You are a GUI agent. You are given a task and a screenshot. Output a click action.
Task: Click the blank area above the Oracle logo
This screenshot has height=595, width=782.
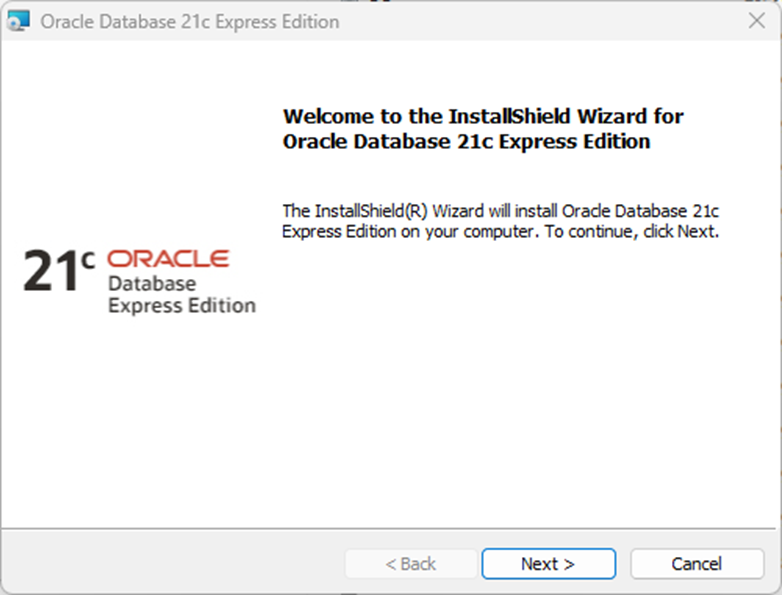(140, 150)
